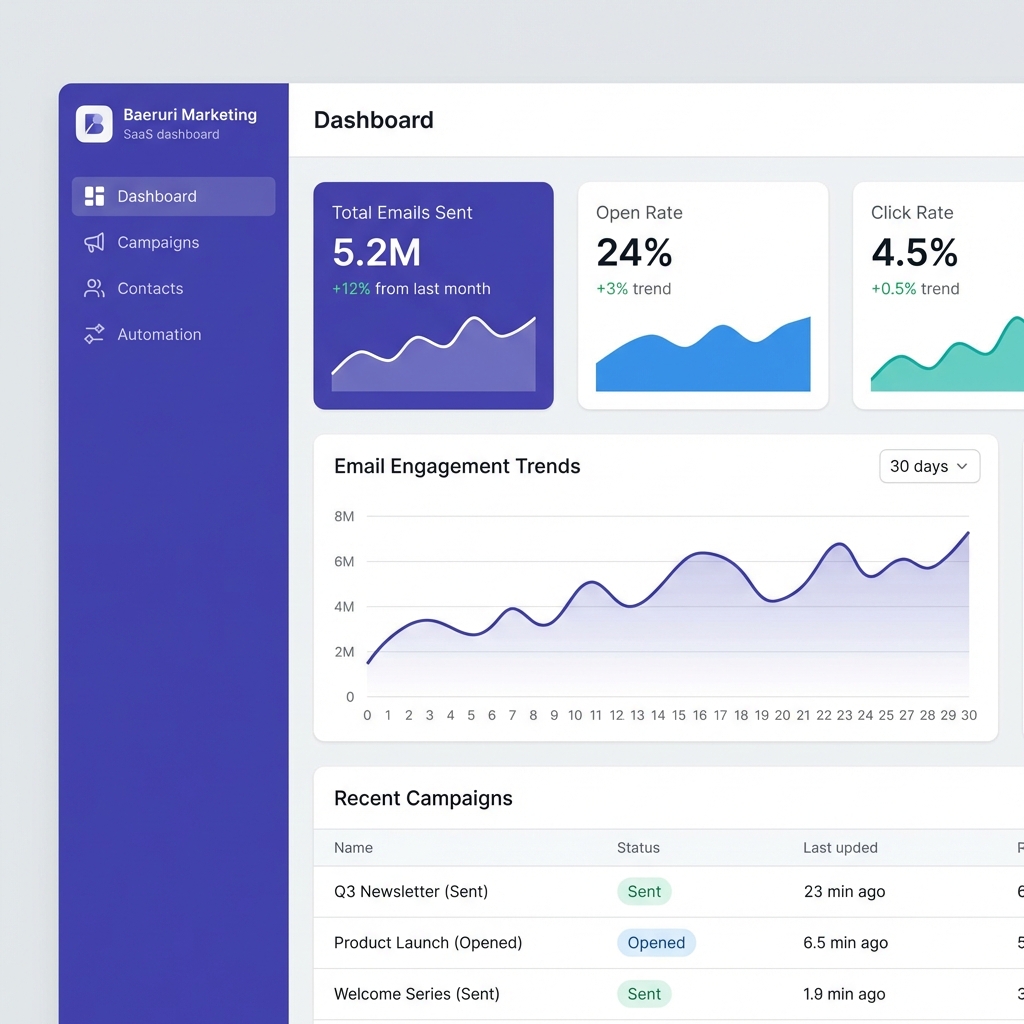1024x1024 pixels.
Task: Click the Automation workflow icon
Action: pyautogui.click(x=94, y=334)
